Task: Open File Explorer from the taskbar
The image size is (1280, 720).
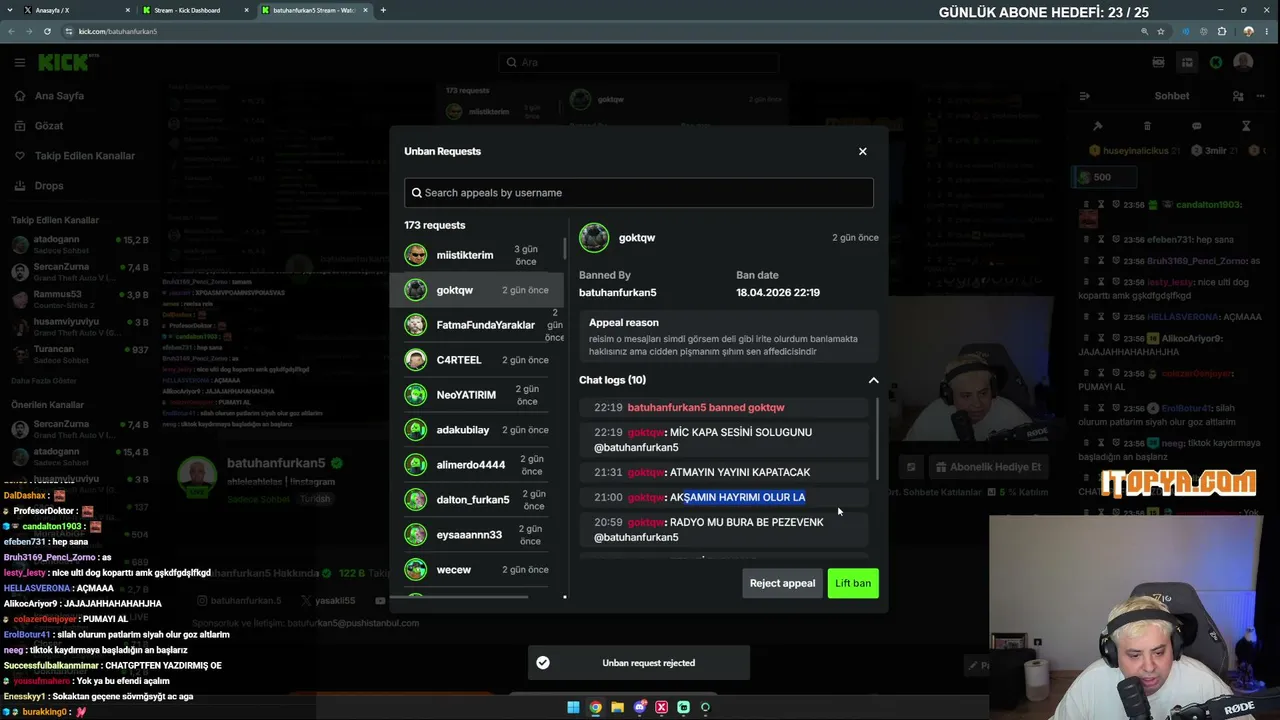Action: (x=617, y=707)
